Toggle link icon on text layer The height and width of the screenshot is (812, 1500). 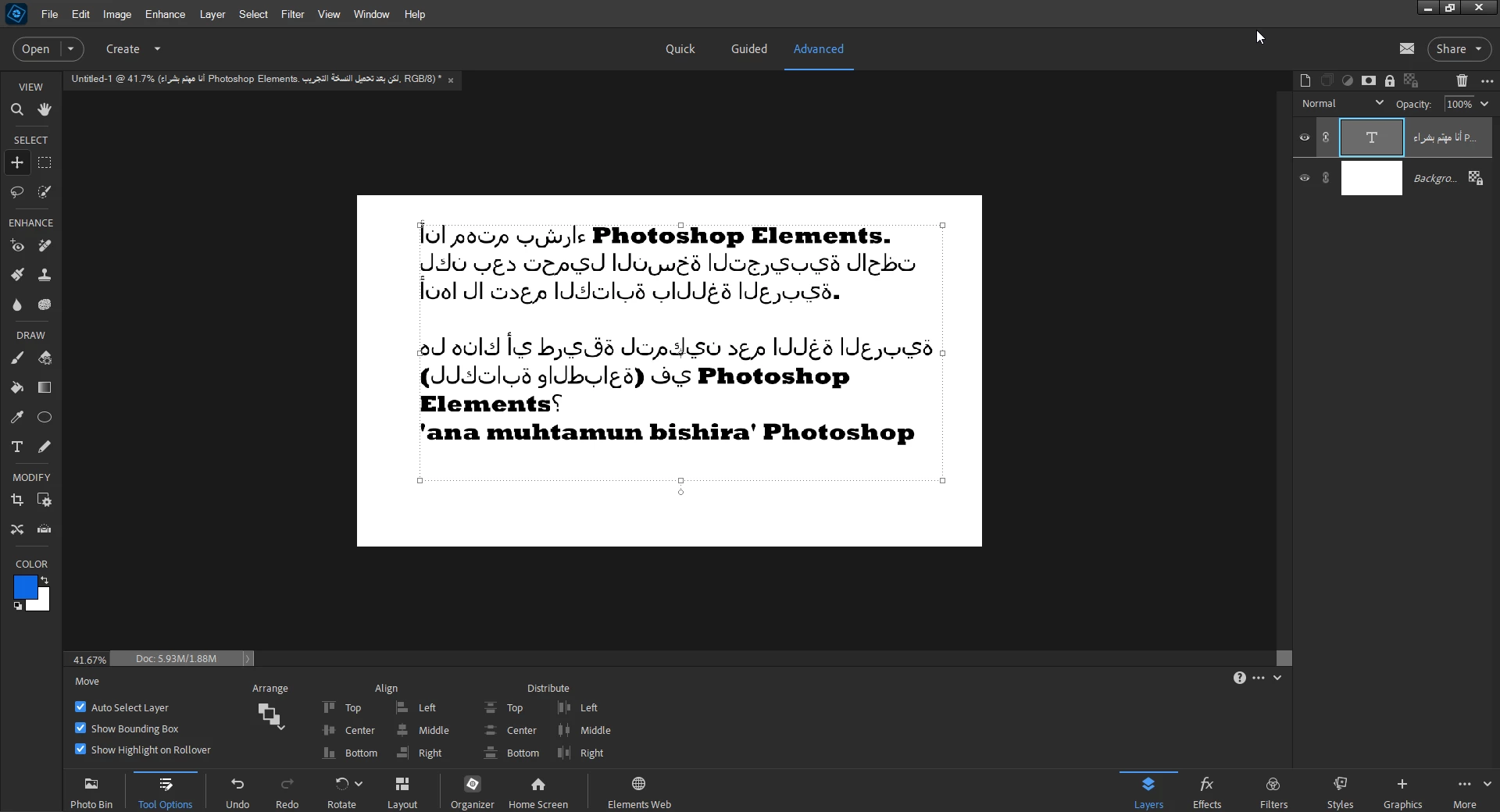click(1326, 137)
